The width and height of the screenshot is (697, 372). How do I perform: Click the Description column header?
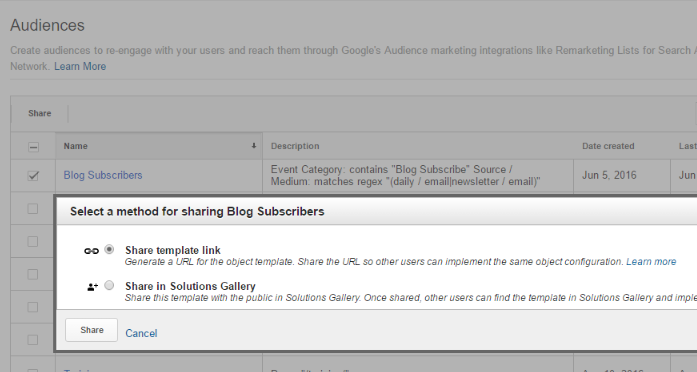coord(295,146)
